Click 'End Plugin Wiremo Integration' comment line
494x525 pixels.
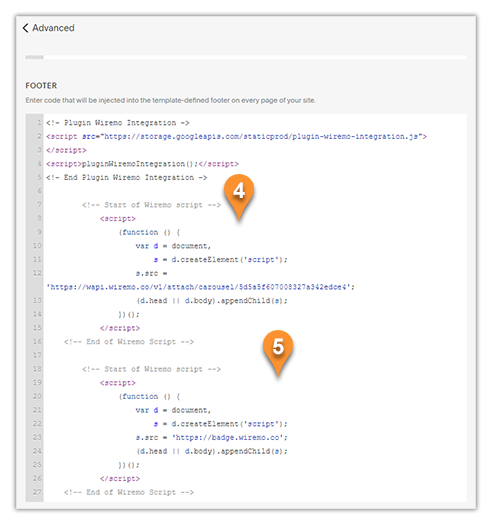[127, 177]
